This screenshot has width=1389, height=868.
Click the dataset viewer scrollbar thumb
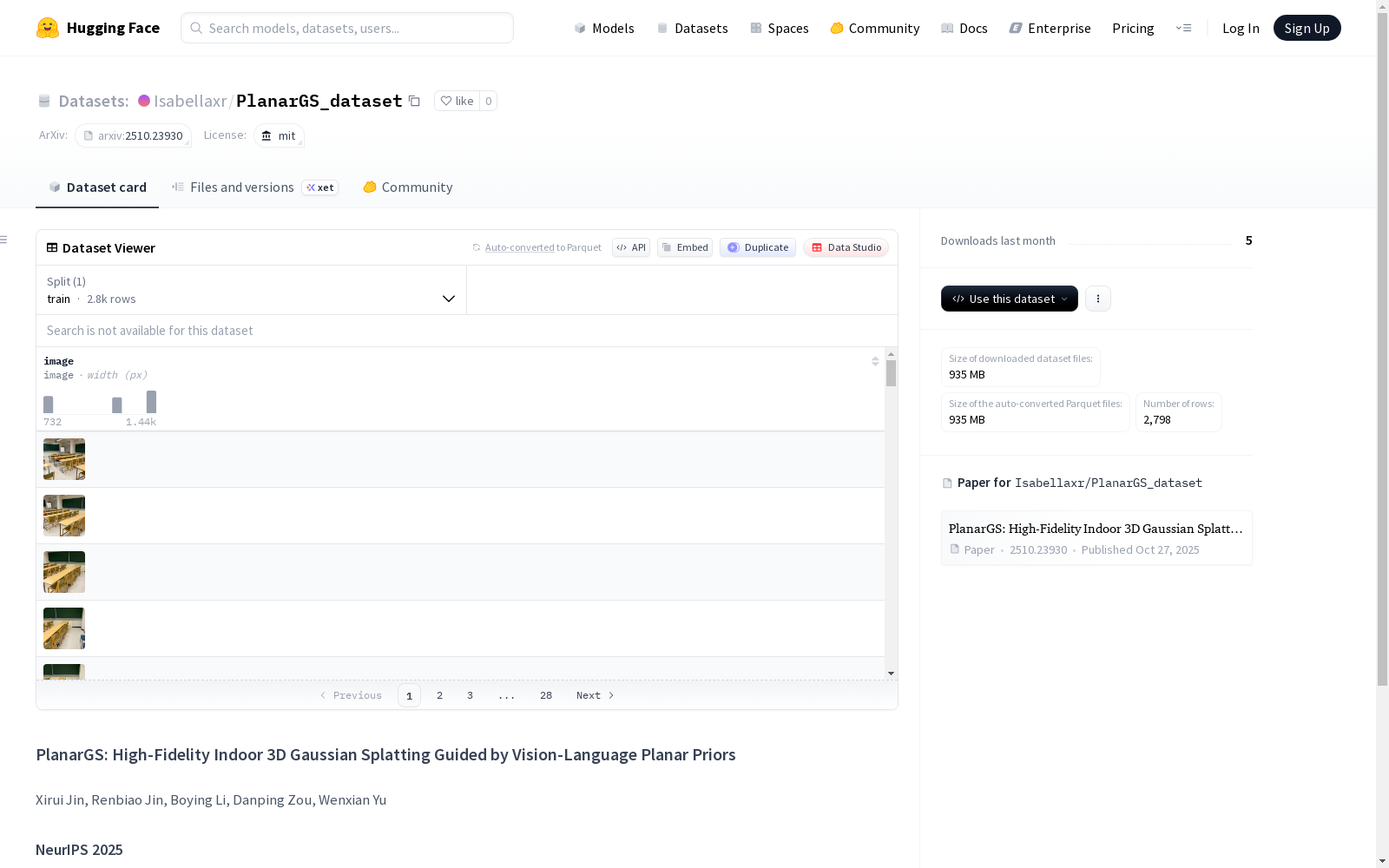click(x=891, y=373)
